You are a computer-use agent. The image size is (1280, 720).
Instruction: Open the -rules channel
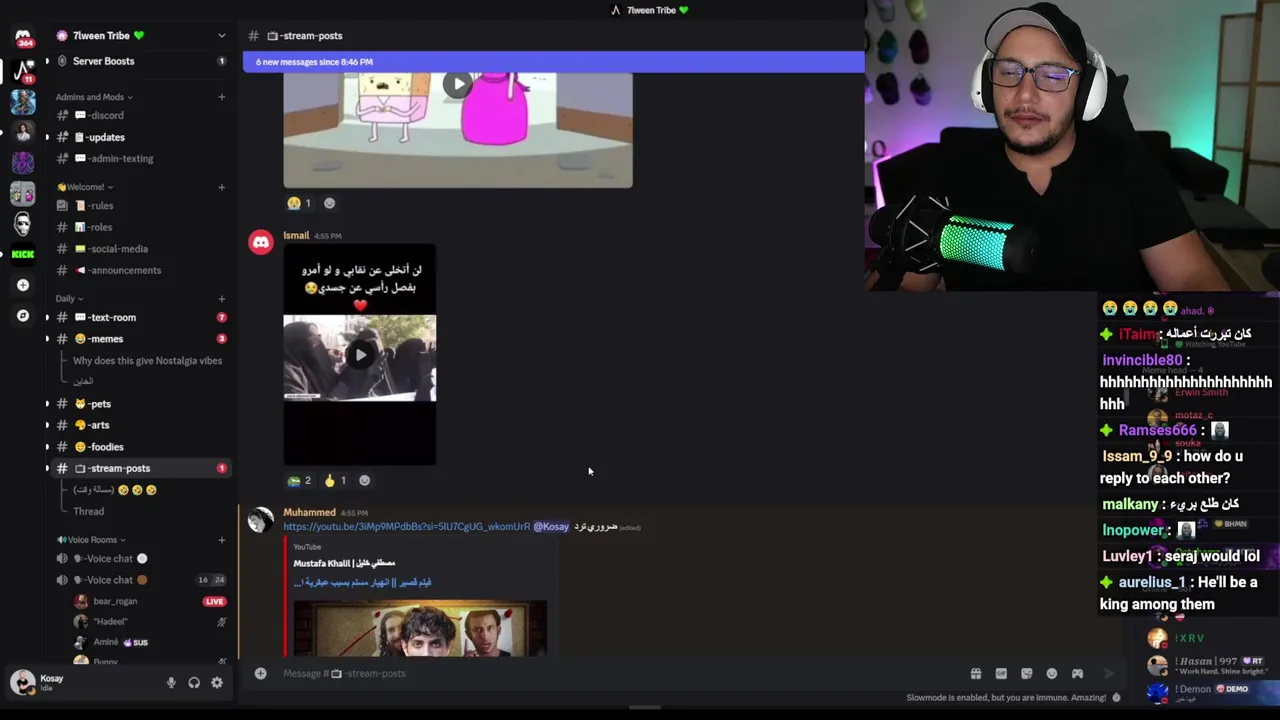tap(141, 206)
